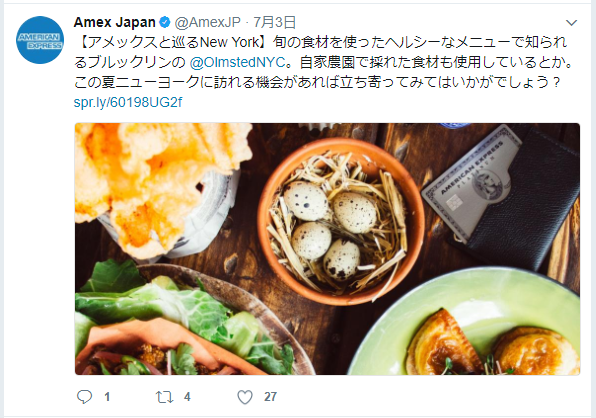Screen dimensions: 596x418
Task: Like the tweet with the heart icon
Action: click(x=245, y=397)
